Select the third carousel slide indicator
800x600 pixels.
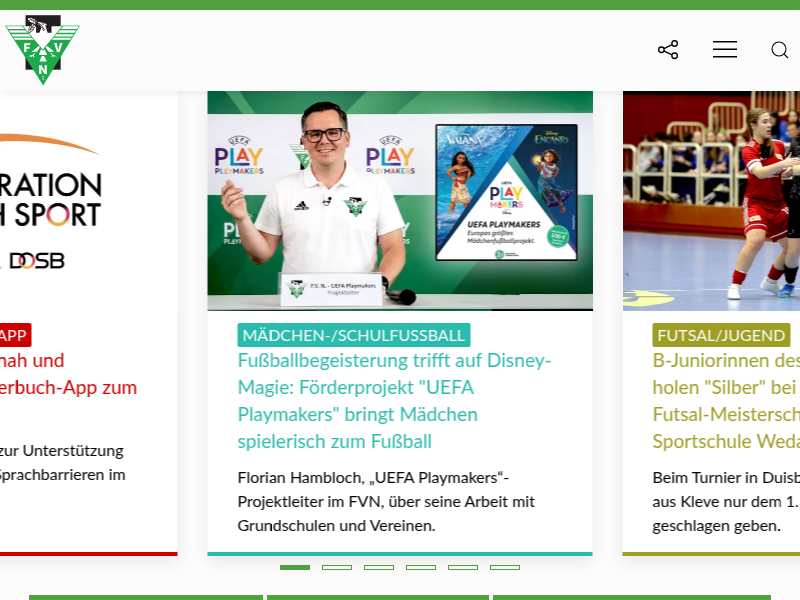379,567
